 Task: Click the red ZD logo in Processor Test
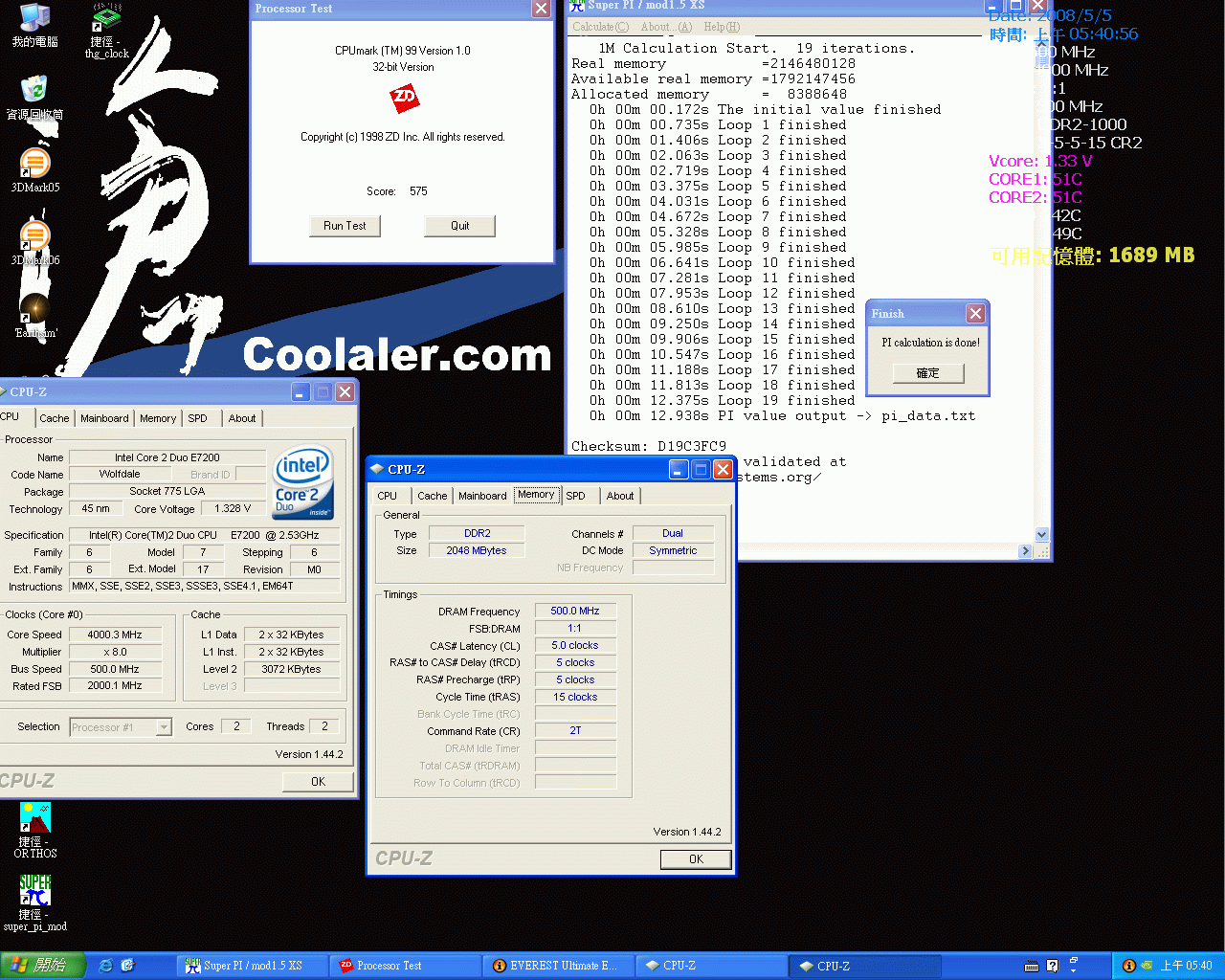(405, 98)
